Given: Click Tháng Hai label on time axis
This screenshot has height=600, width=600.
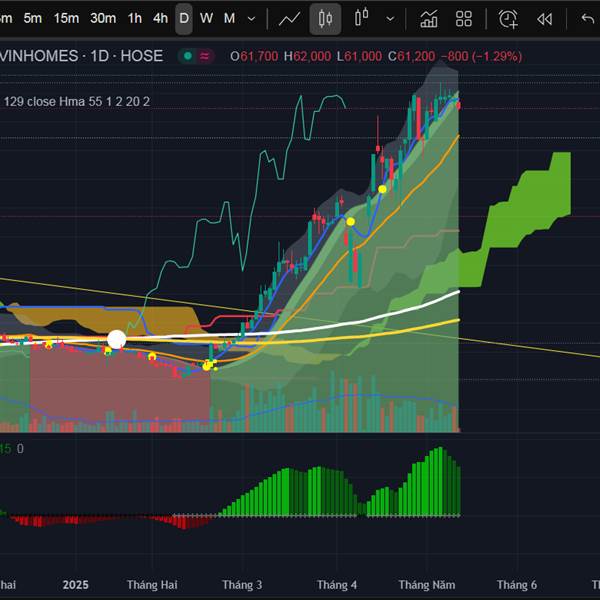Looking at the screenshot, I should pos(152,585).
